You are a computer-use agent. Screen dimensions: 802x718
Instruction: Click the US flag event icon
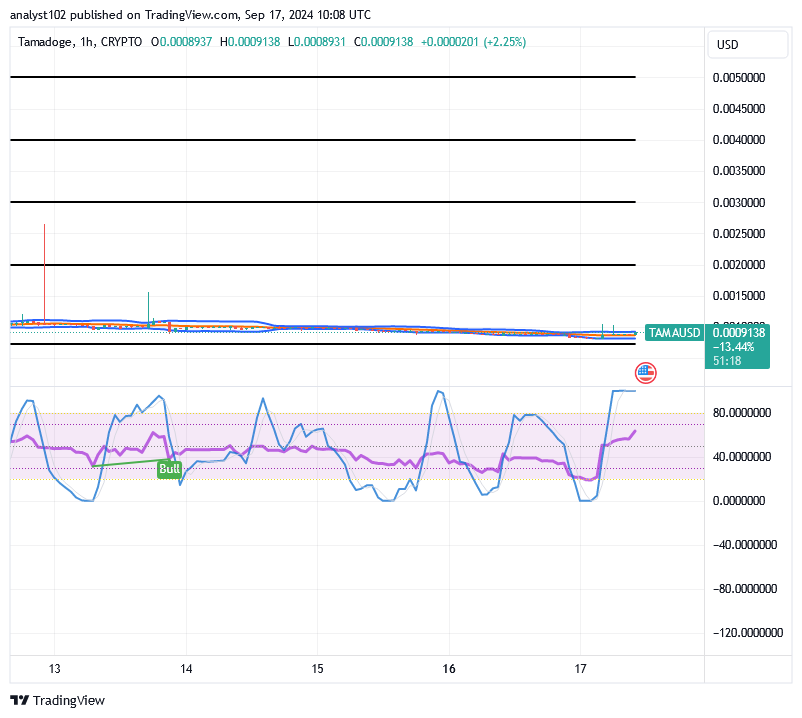coord(645,373)
